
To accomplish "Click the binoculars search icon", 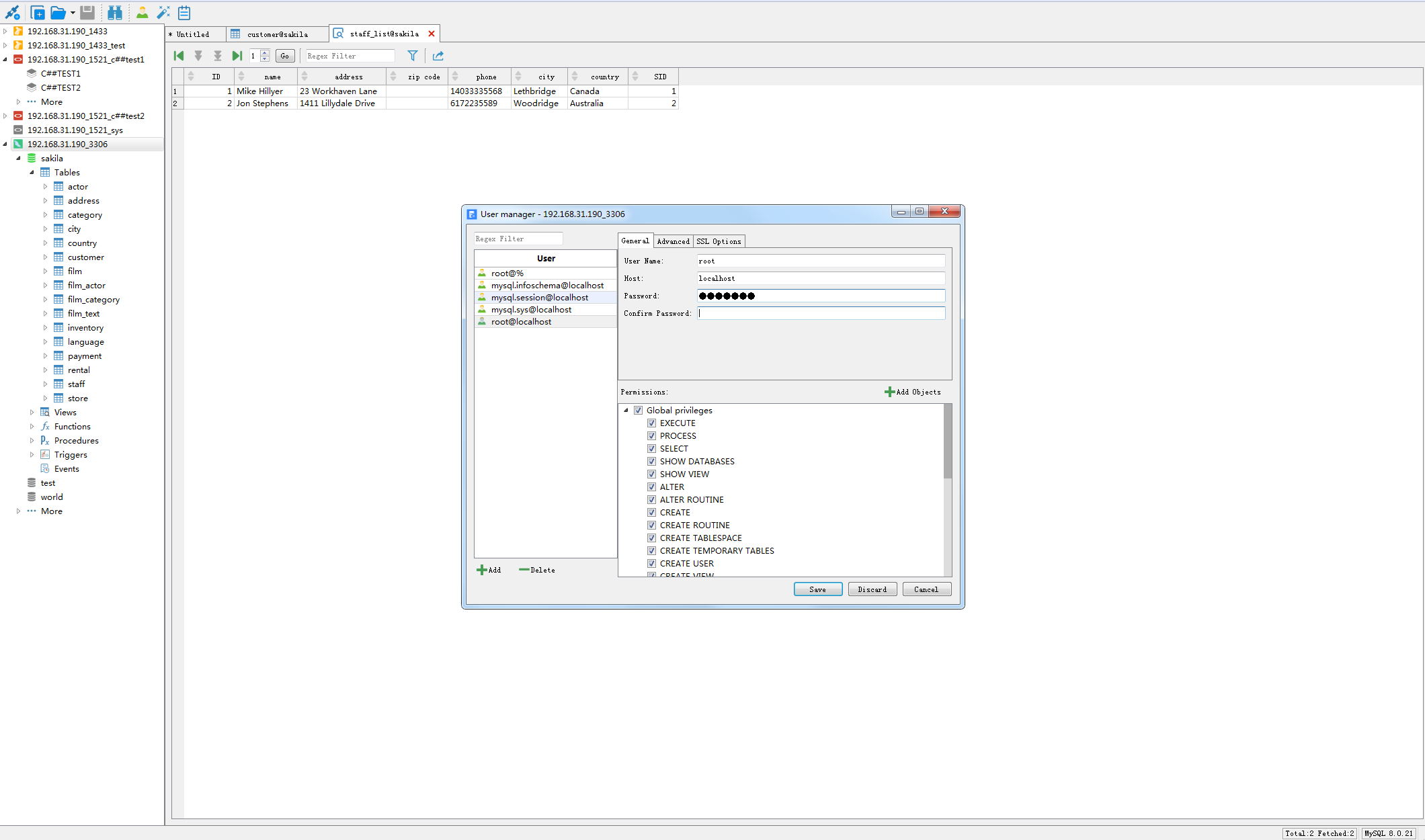I will pyautogui.click(x=115, y=12).
